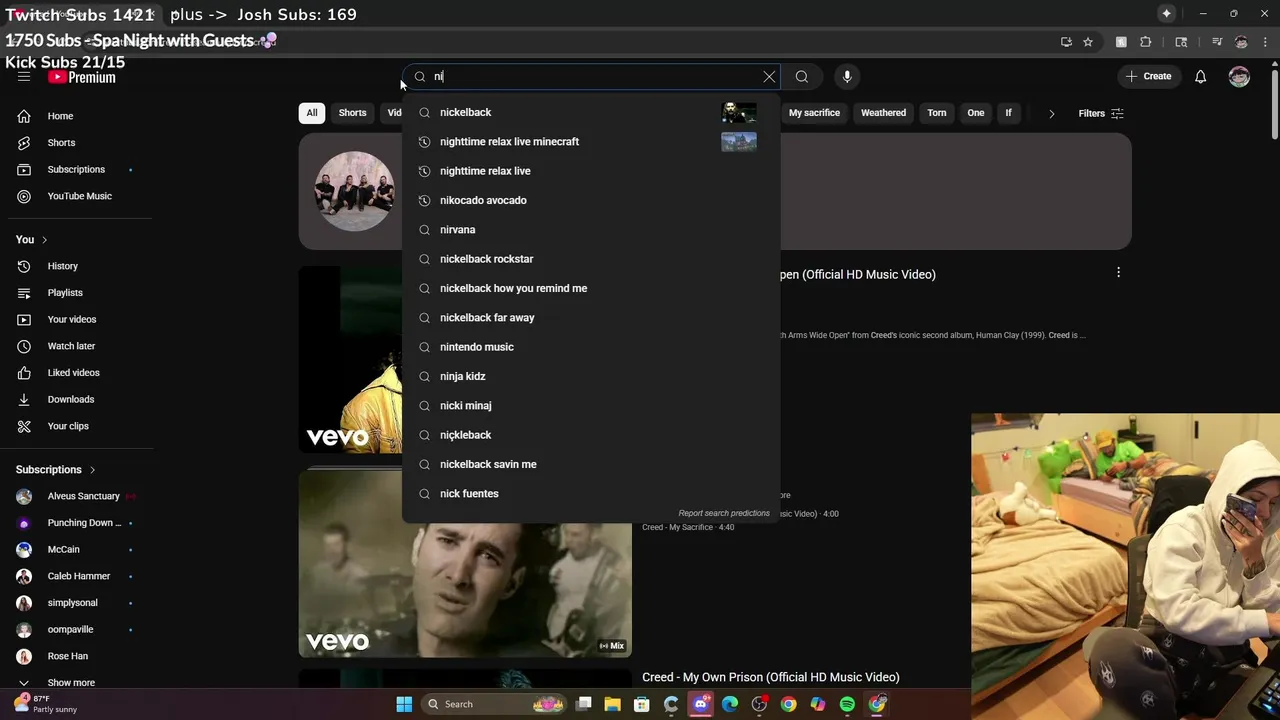Open the Create button
The width and height of the screenshot is (1280, 720).
[x=1148, y=77]
